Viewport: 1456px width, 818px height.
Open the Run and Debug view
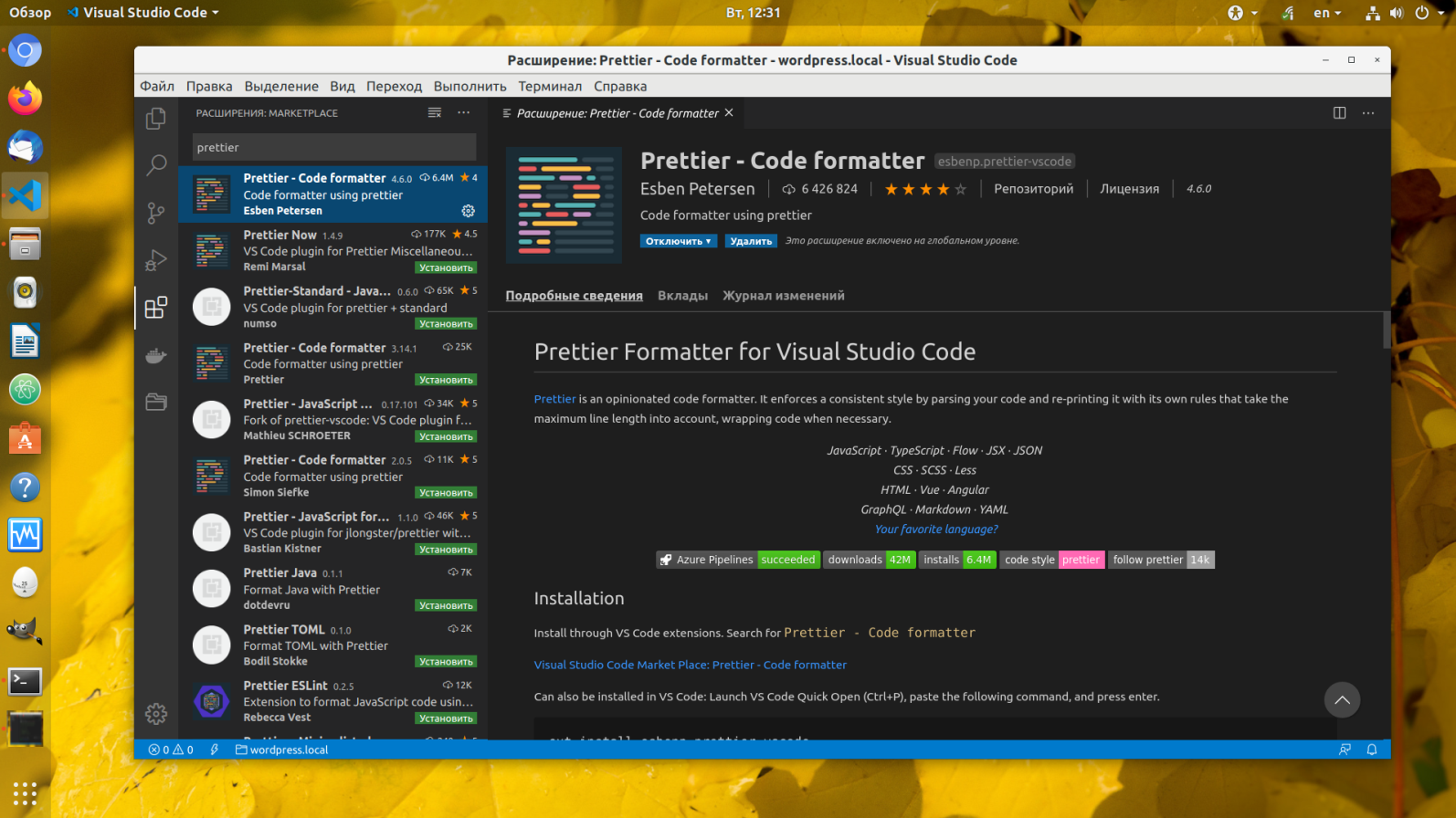point(156,260)
